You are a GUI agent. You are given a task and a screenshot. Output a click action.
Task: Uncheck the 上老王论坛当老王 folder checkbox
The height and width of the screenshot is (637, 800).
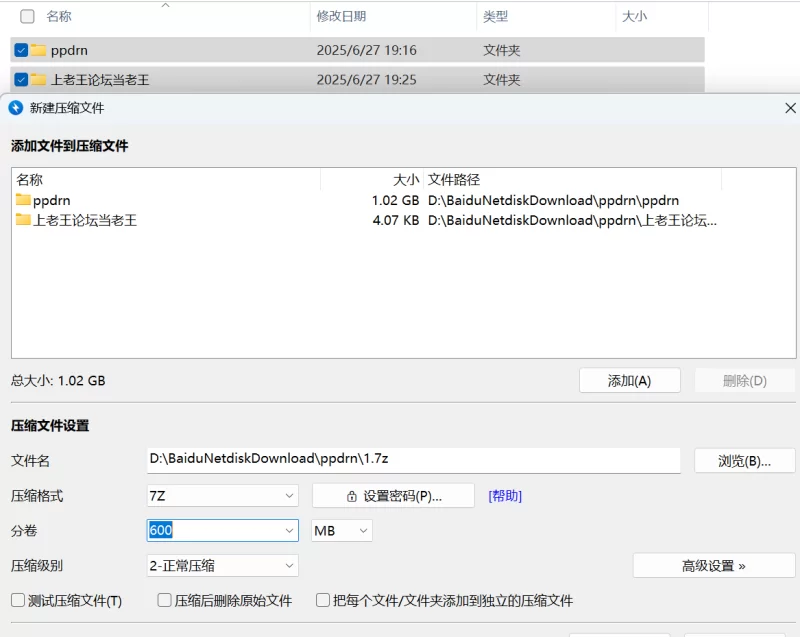(x=21, y=80)
